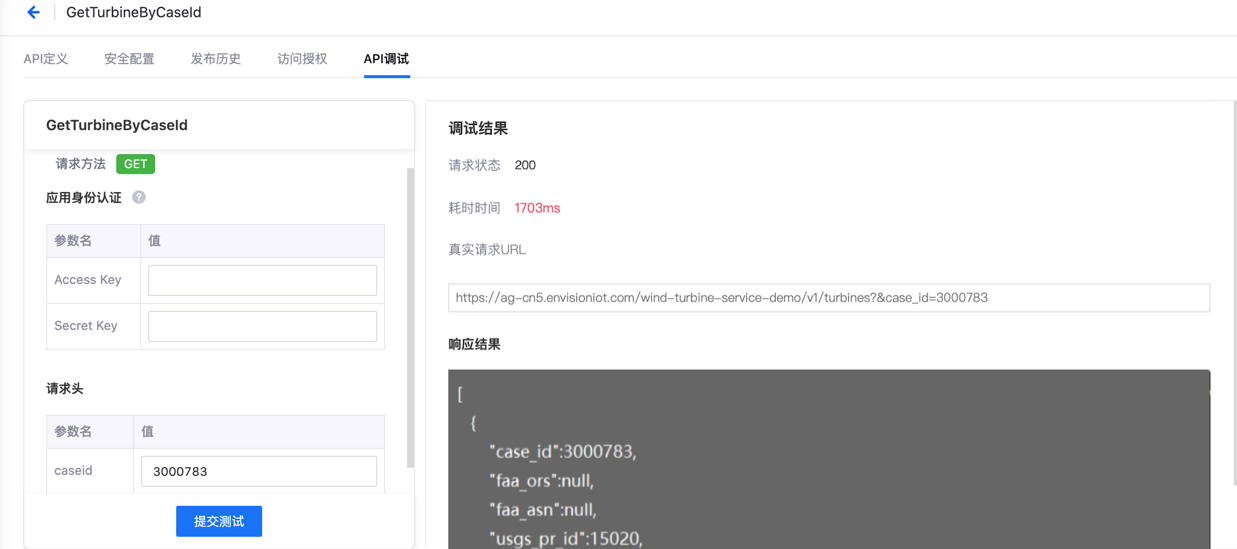Click the "faa_ors":null line in response
This screenshot has width=1237, height=549.
point(540,481)
